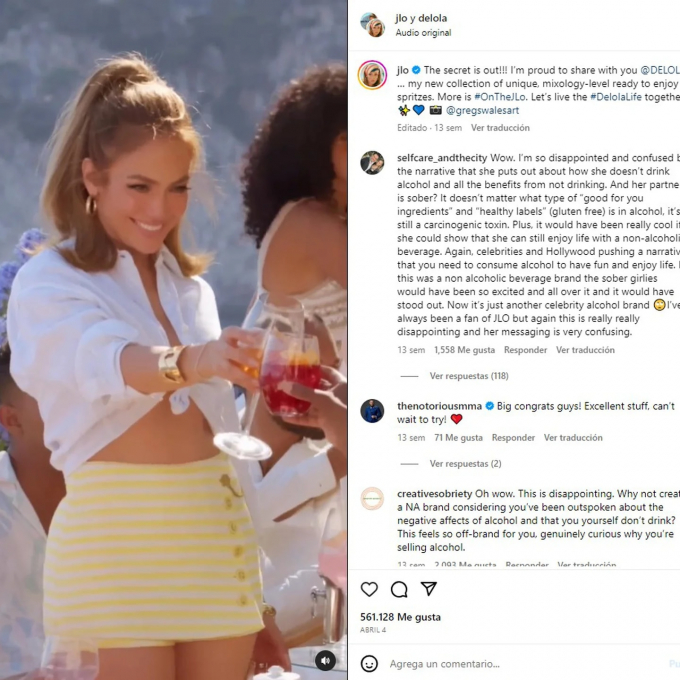
Task: Open the #DelolaLife hashtag link
Action: tap(616, 97)
